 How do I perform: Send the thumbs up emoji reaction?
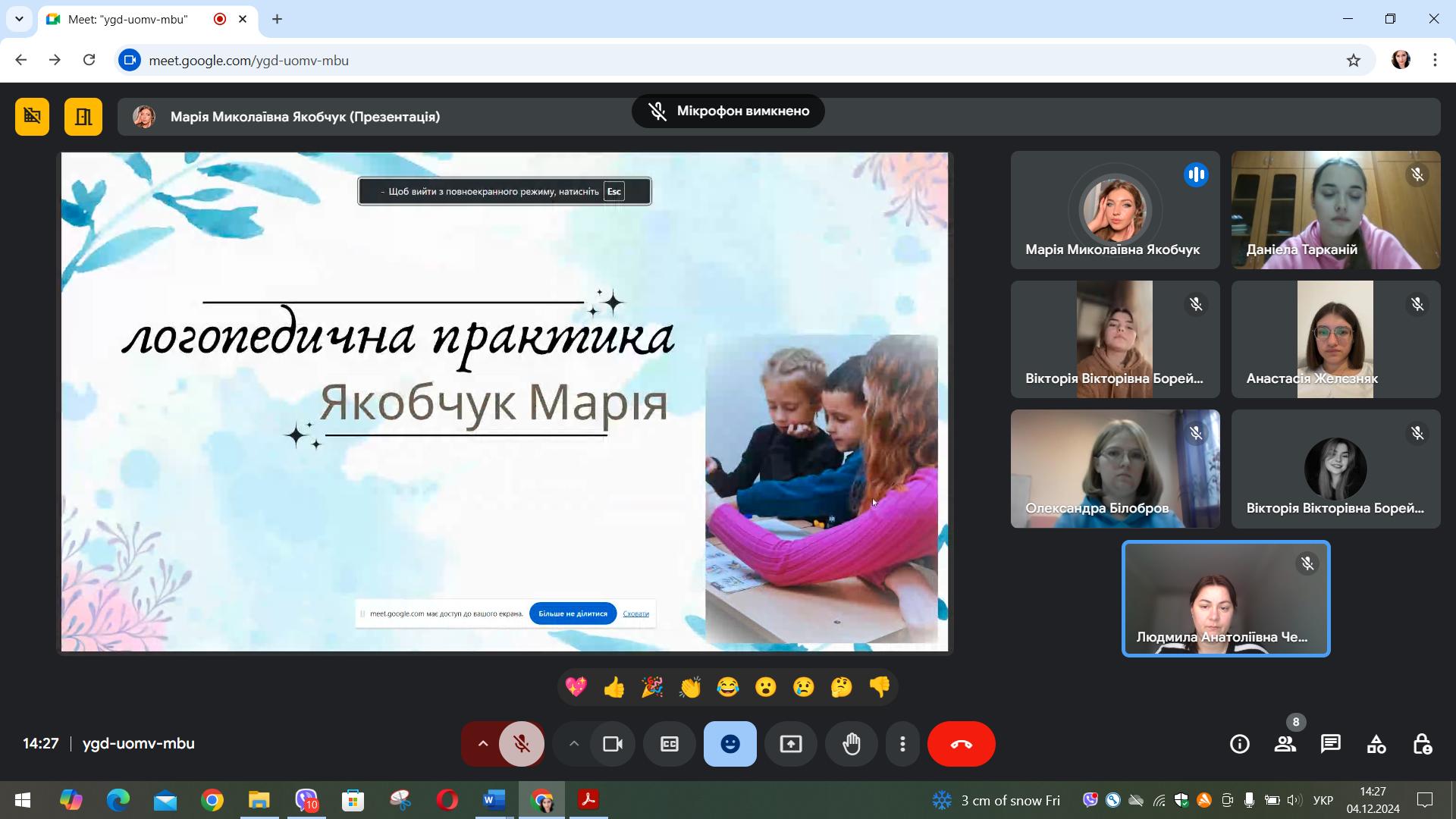point(614,687)
